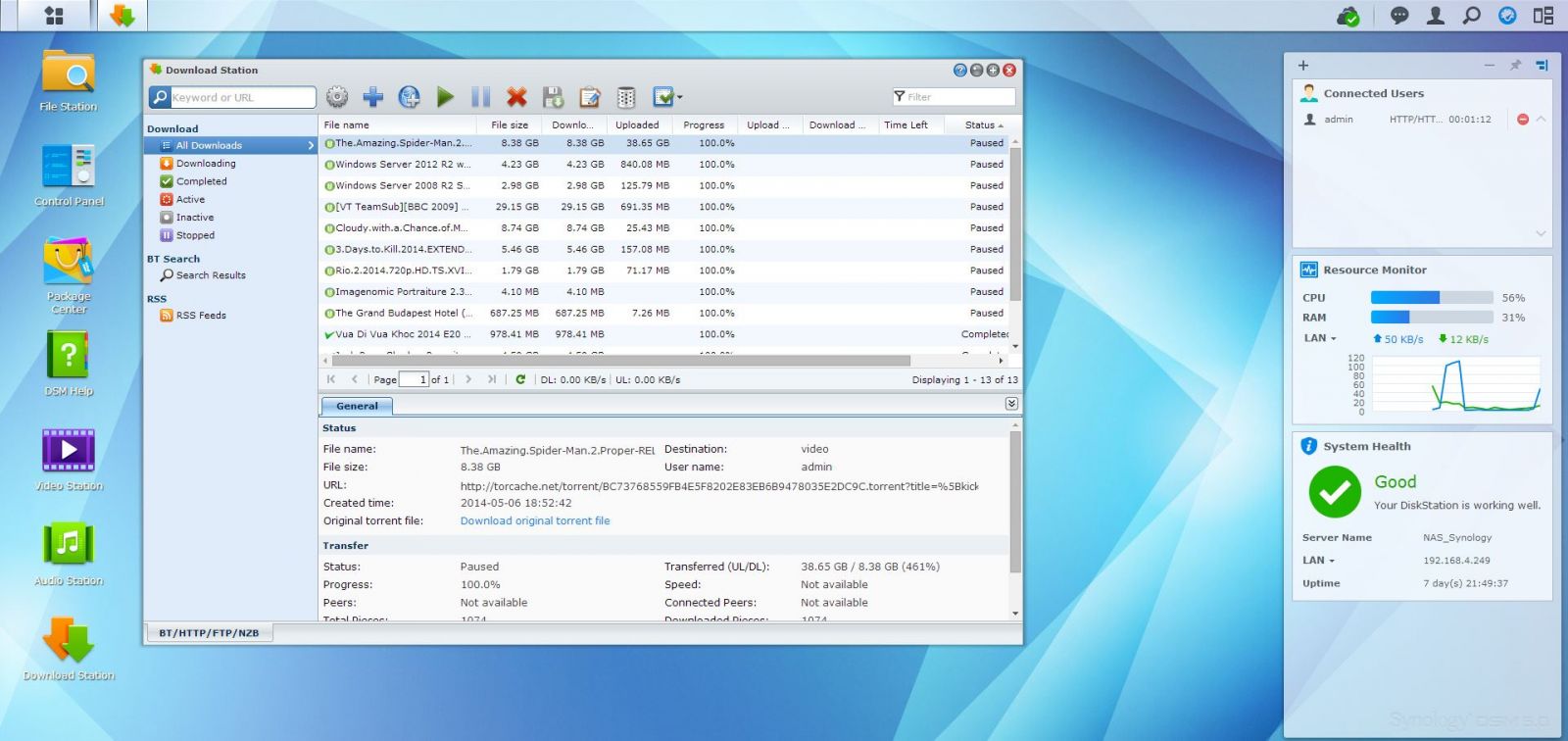
Task: Pause selected download task
Action: pos(481,97)
